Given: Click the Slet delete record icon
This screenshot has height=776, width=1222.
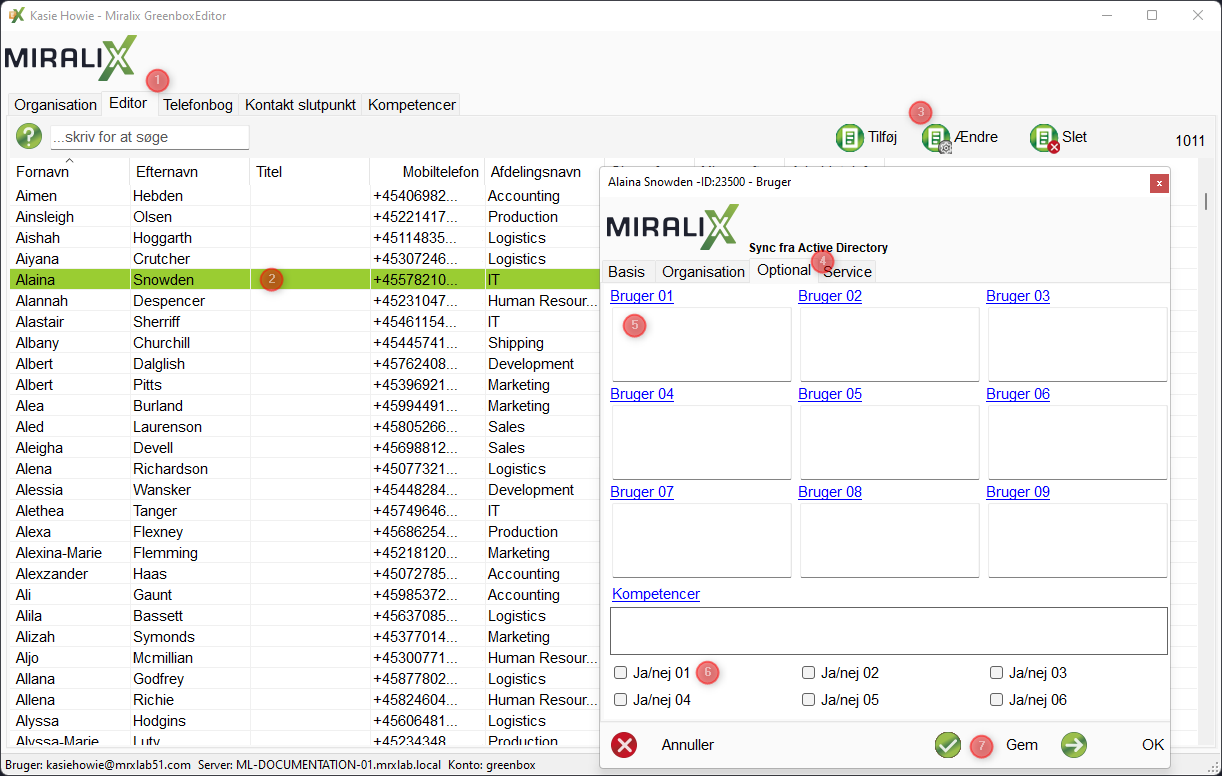Looking at the screenshot, I should [x=1043, y=138].
